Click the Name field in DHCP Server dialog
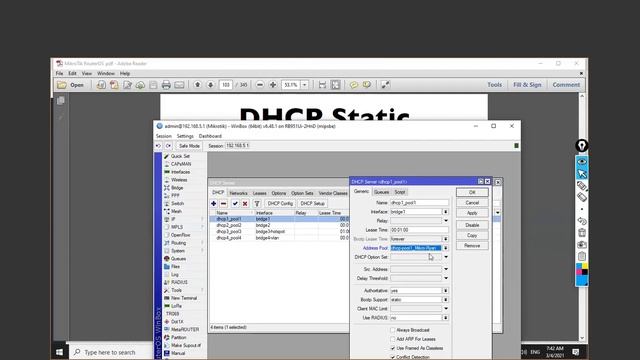Image resolution: width=640 pixels, height=360 pixels. [419, 202]
